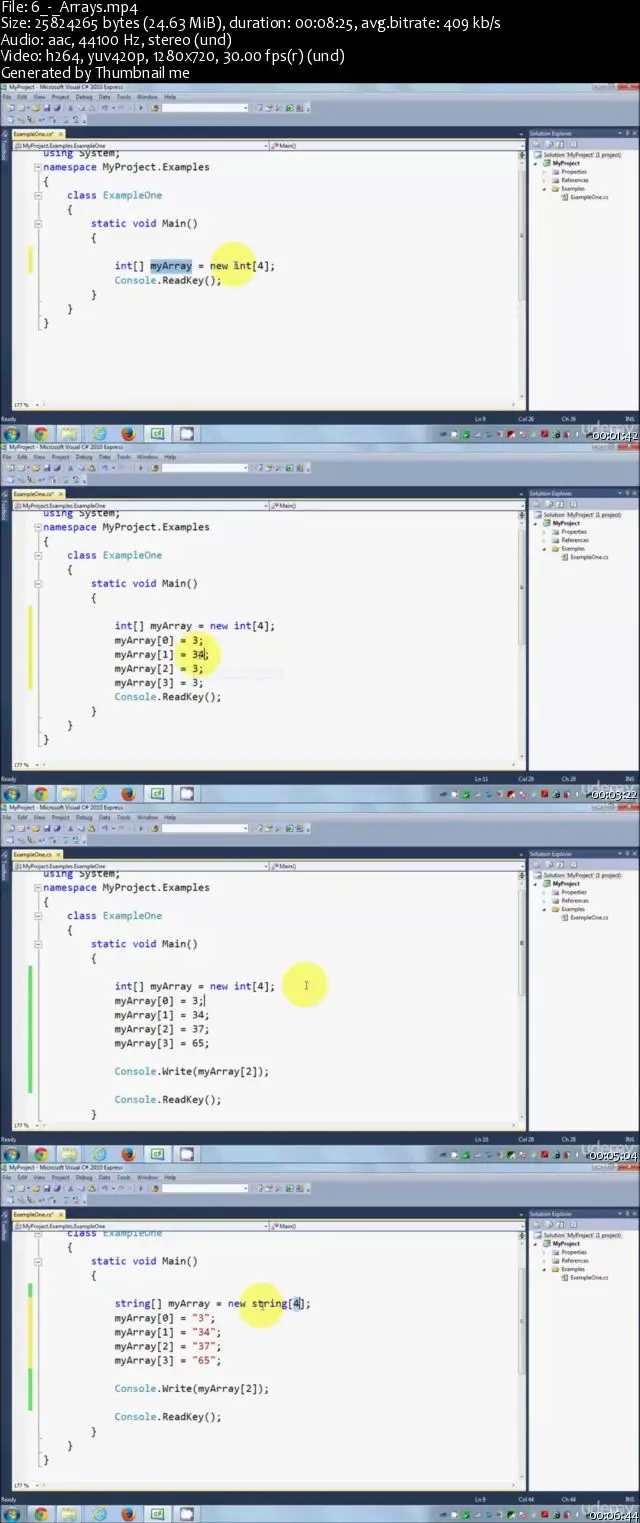Click the line 'myArray[1] = 34;' in the 00:03:22 frame
640x1523 pixels.
162,654
